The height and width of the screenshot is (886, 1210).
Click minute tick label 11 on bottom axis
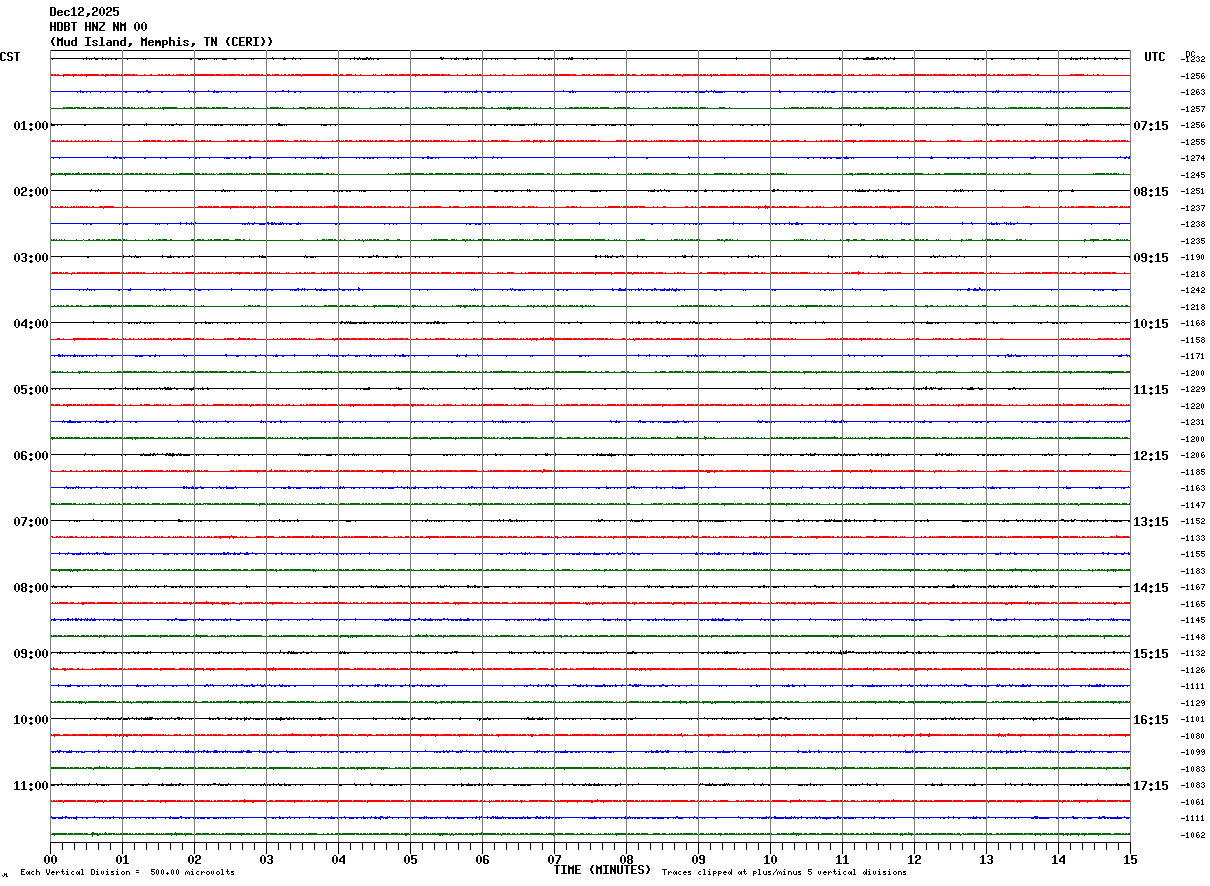[x=842, y=859]
